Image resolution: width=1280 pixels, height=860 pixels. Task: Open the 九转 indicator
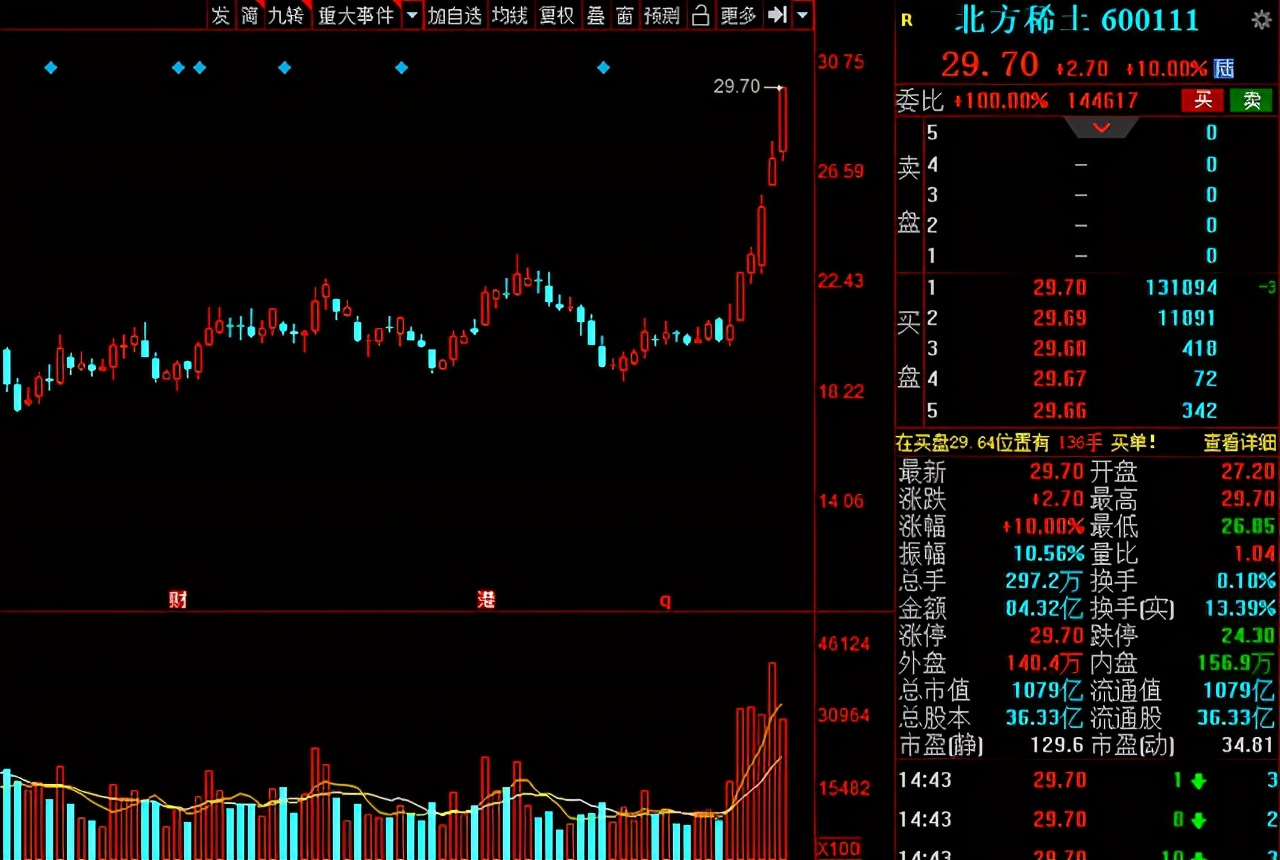click(285, 15)
